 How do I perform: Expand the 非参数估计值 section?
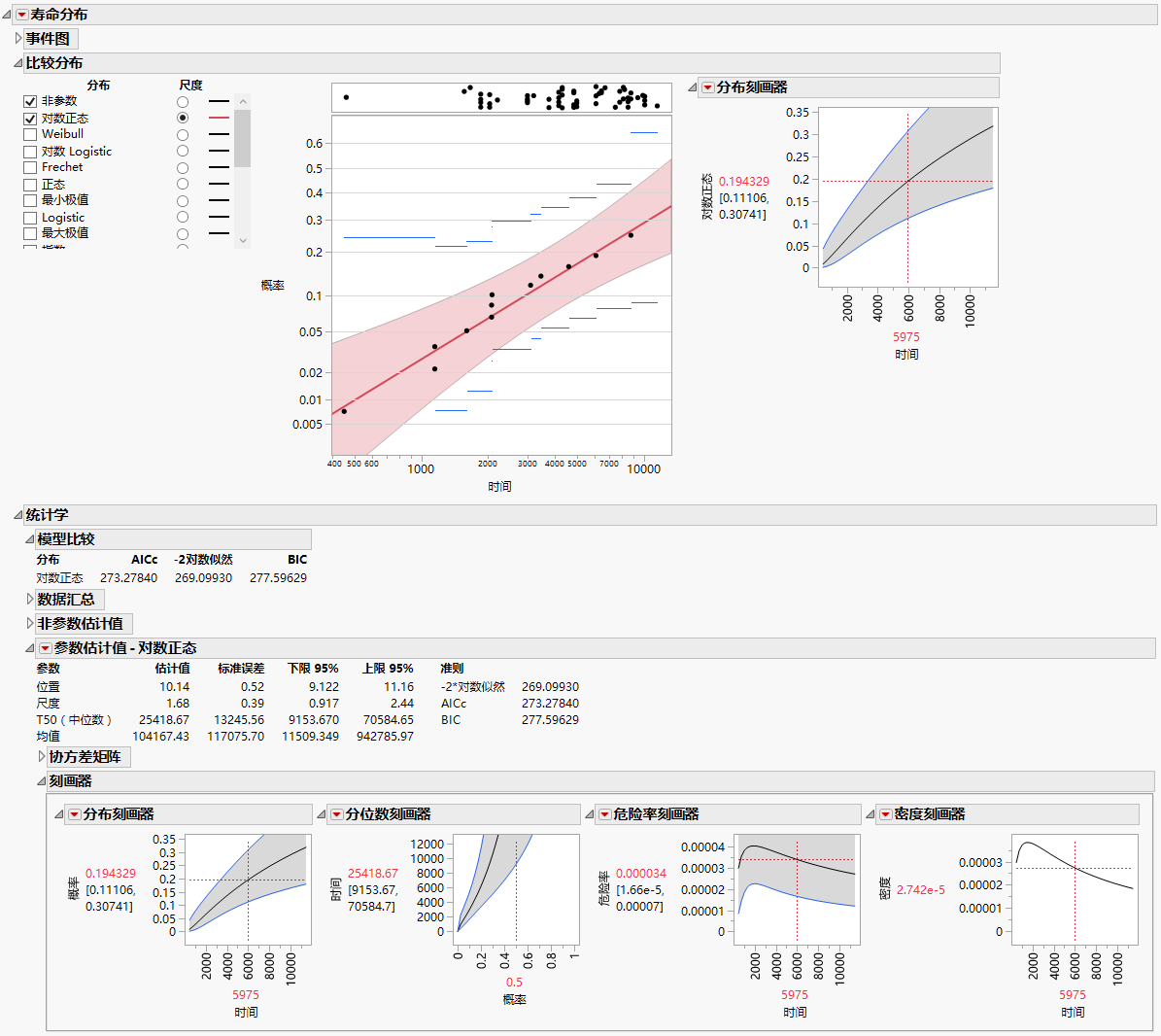tap(30, 624)
